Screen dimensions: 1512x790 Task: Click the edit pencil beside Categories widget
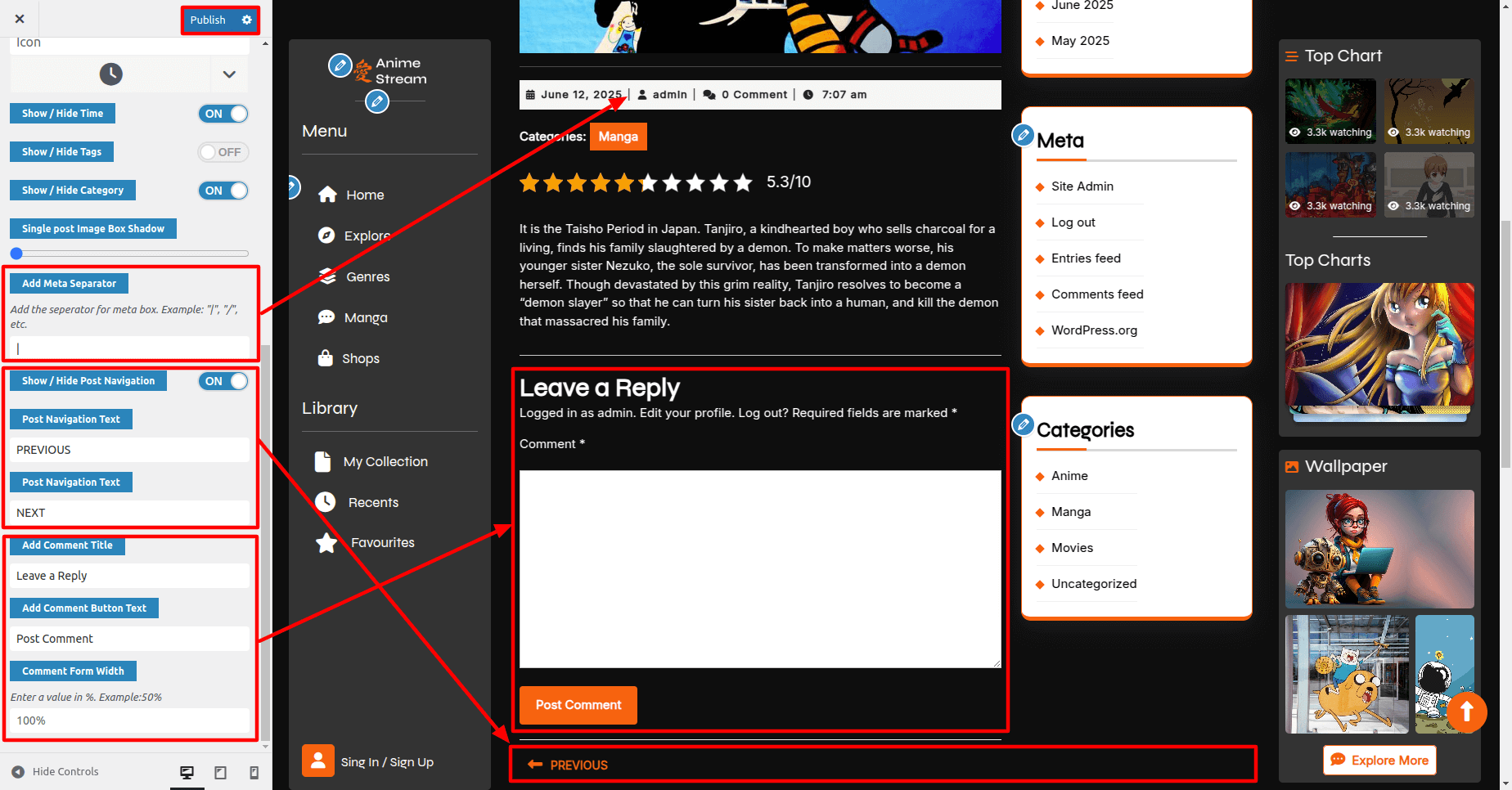[x=1023, y=424]
